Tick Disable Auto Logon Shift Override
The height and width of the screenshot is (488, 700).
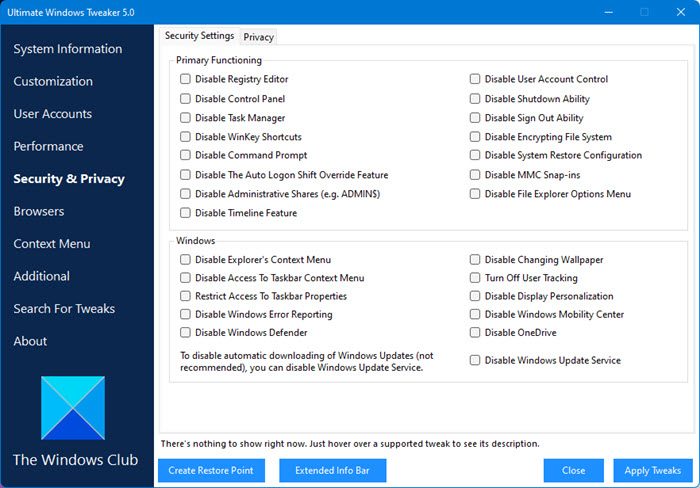[185, 175]
